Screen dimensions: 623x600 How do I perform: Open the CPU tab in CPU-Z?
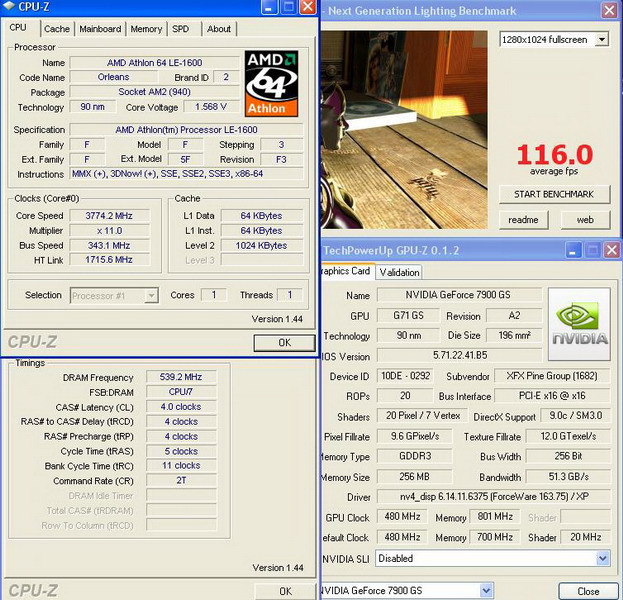coord(18,28)
